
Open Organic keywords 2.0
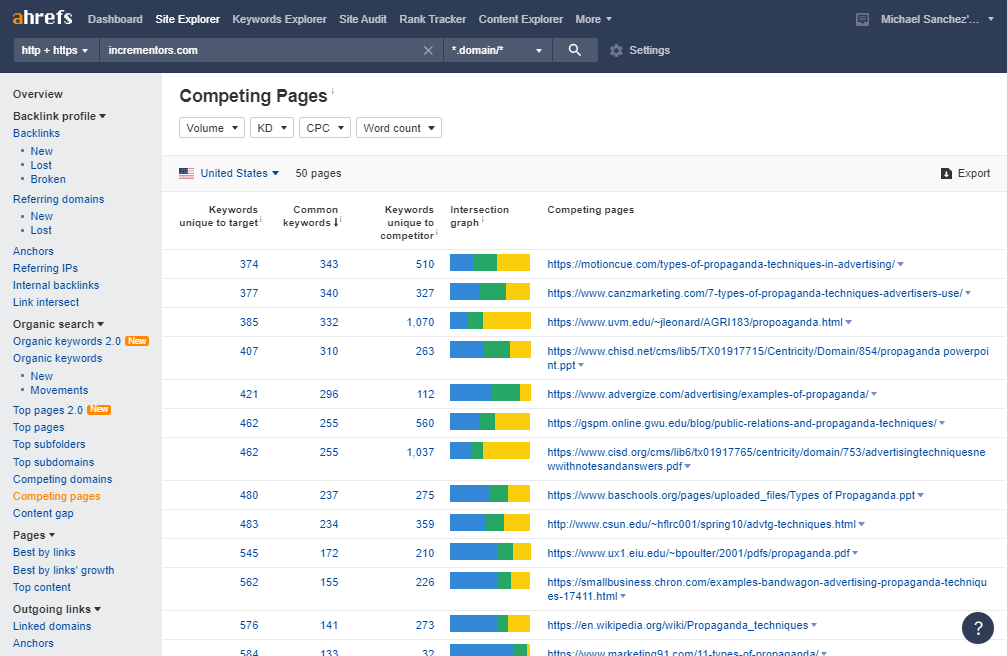pos(67,341)
